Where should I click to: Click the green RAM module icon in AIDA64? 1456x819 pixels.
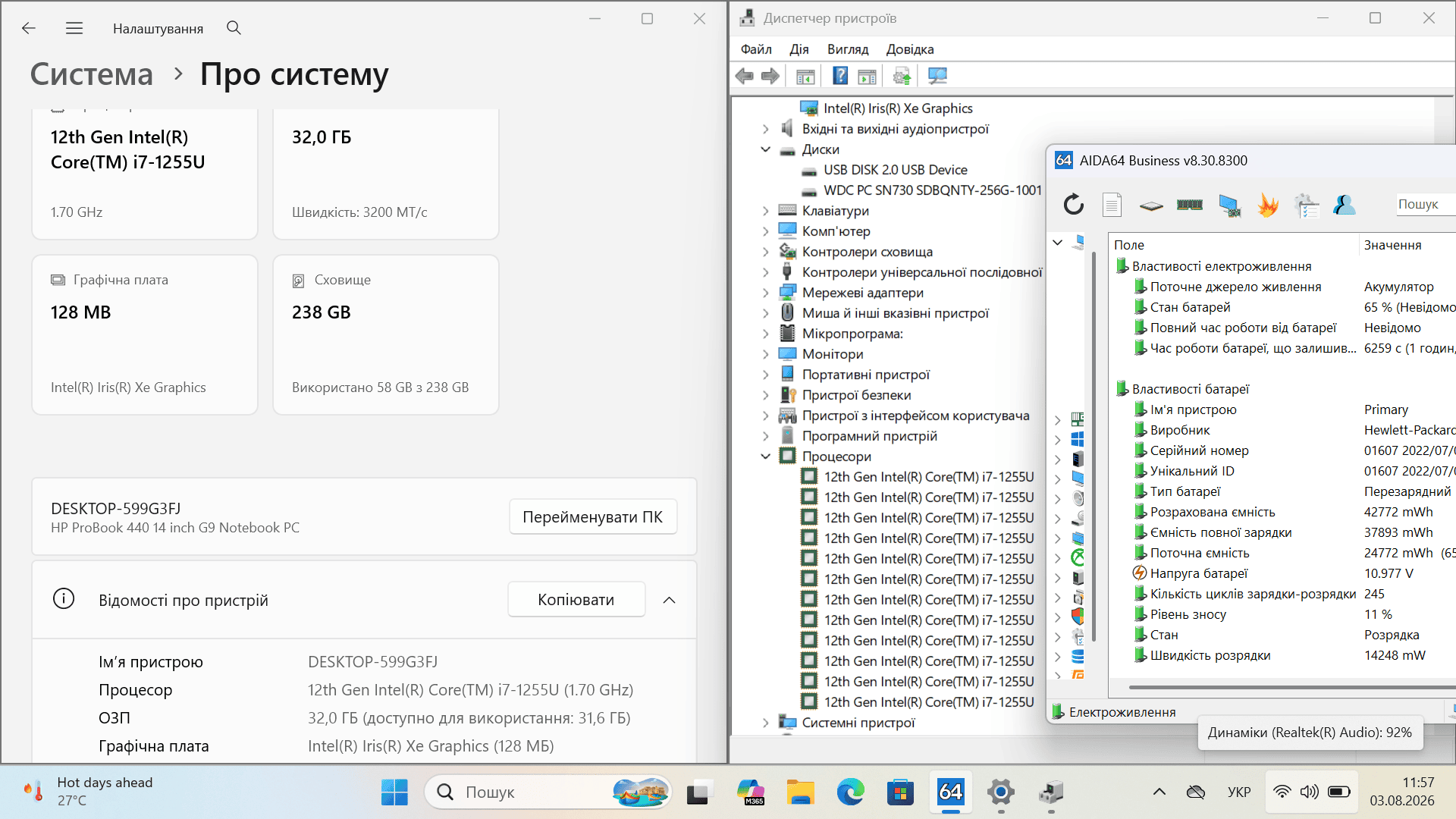1189,204
